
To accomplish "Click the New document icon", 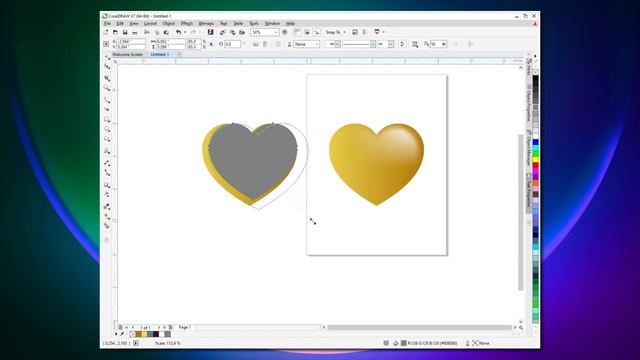I will pos(105,32).
